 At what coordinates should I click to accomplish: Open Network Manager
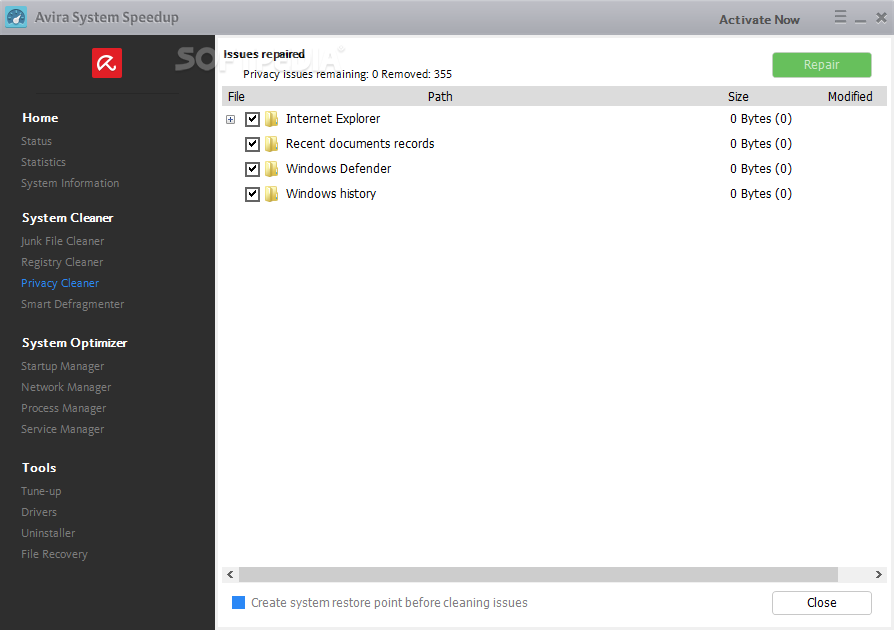coord(66,387)
